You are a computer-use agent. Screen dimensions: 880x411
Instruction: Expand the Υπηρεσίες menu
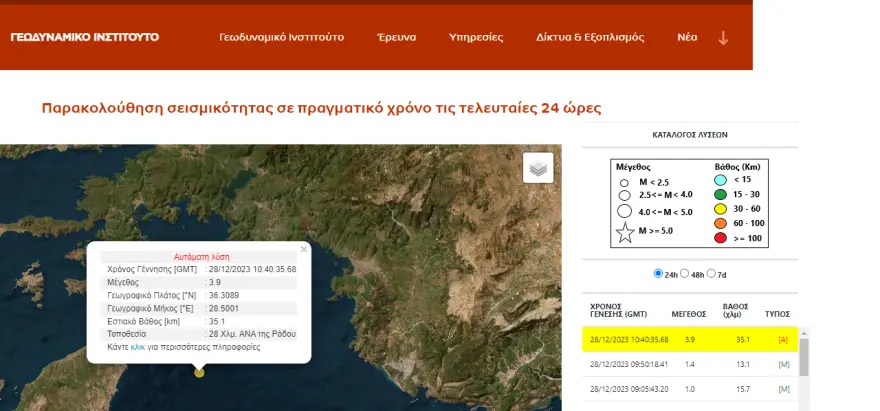pyautogui.click(x=476, y=37)
